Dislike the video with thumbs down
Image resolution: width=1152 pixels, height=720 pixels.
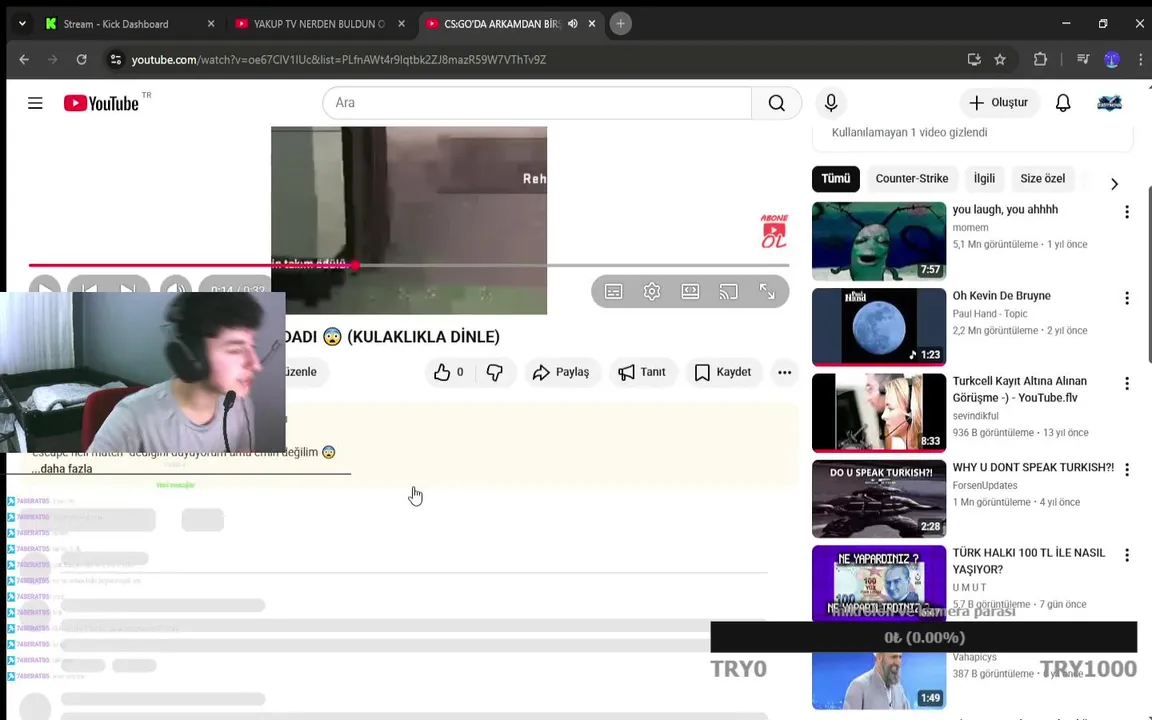[x=494, y=372]
